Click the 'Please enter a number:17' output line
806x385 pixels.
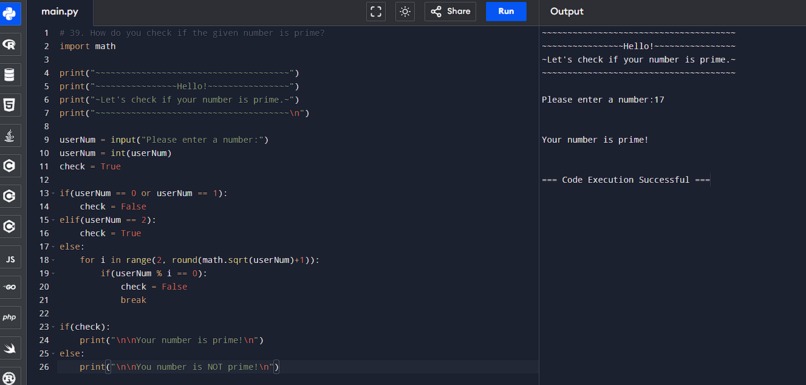click(602, 100)
